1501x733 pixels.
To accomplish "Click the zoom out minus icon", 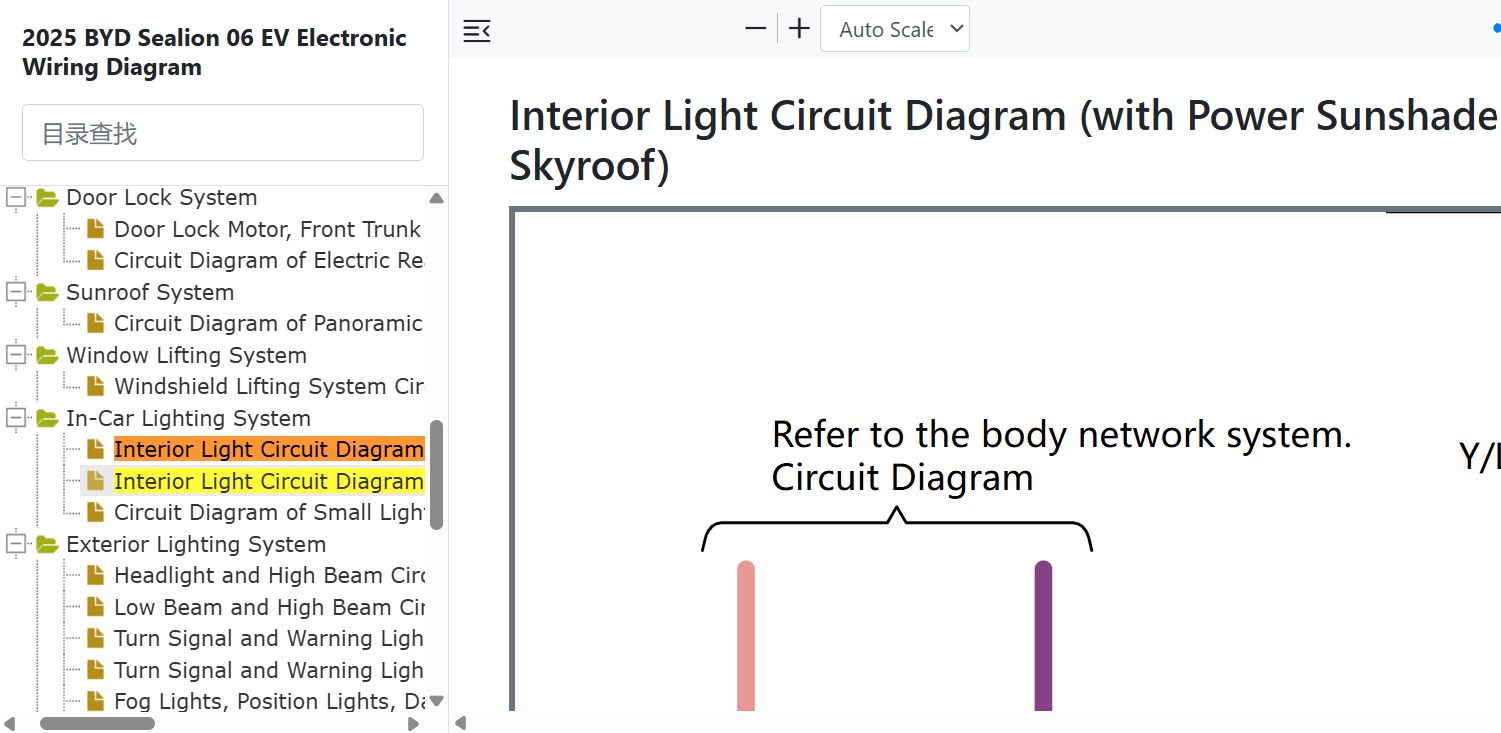I will tap(756, 29).
